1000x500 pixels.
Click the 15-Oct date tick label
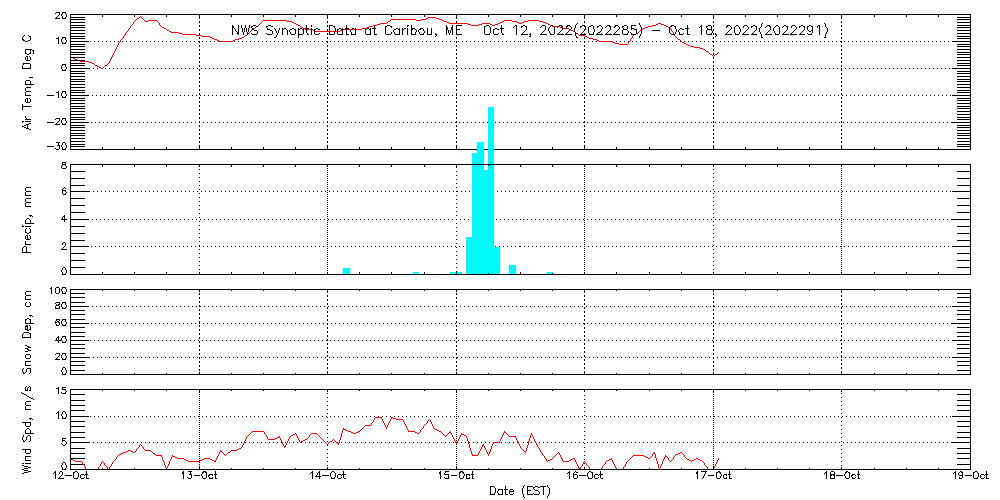[457, 478]
